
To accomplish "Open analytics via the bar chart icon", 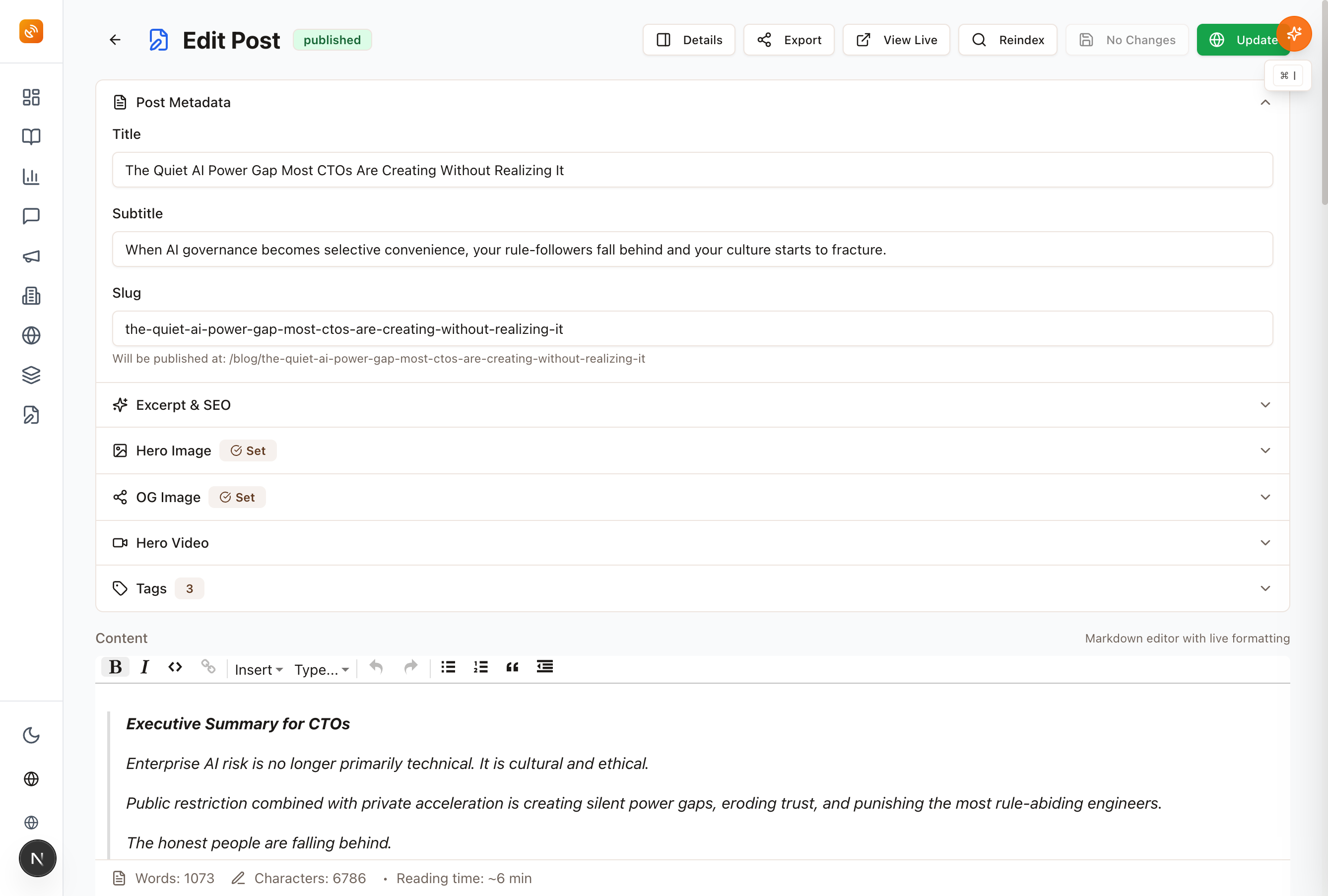I will pyautogui.click(x=31, y=177).
